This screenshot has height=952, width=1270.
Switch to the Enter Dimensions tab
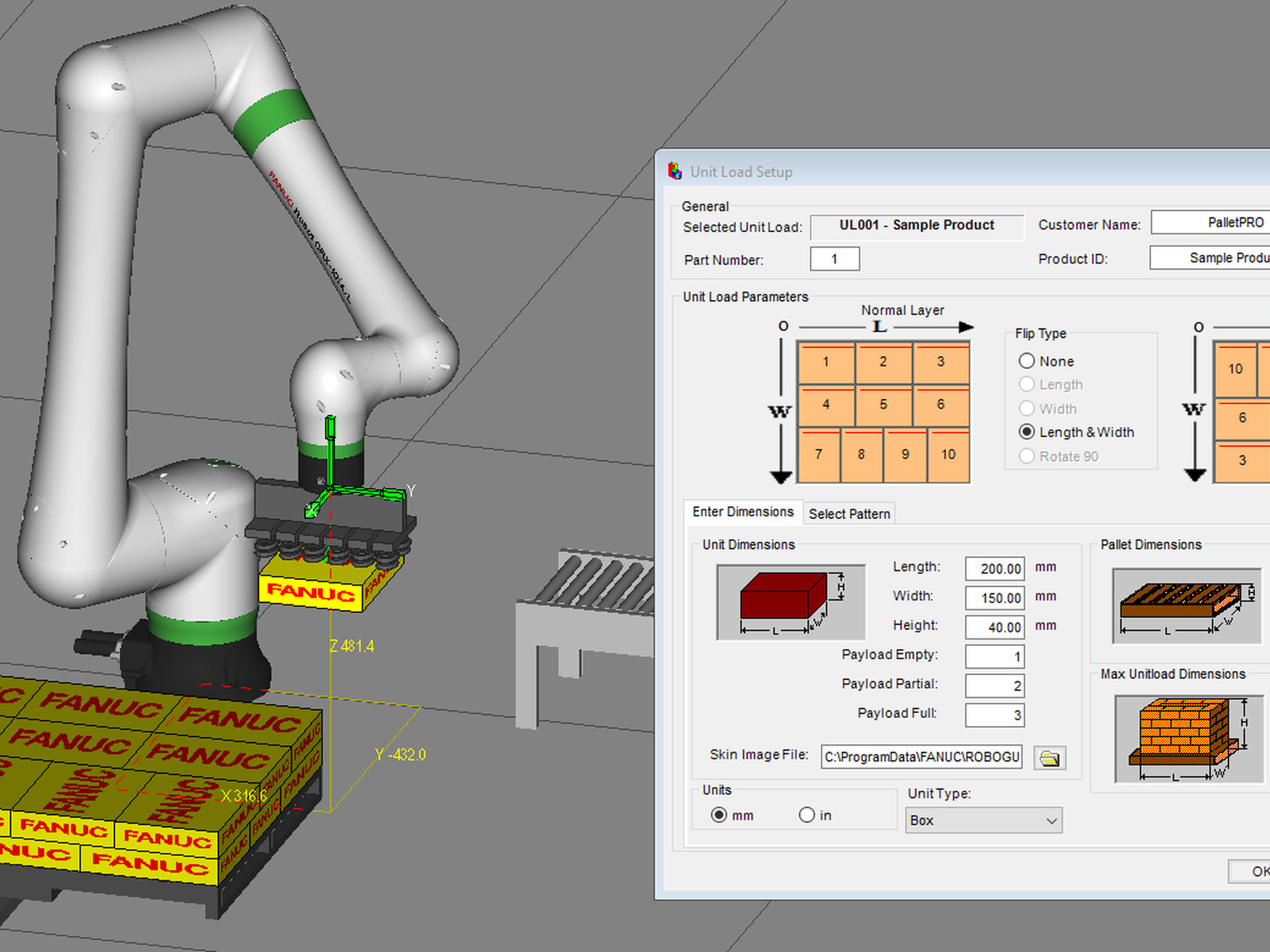(x=742, y=512)
